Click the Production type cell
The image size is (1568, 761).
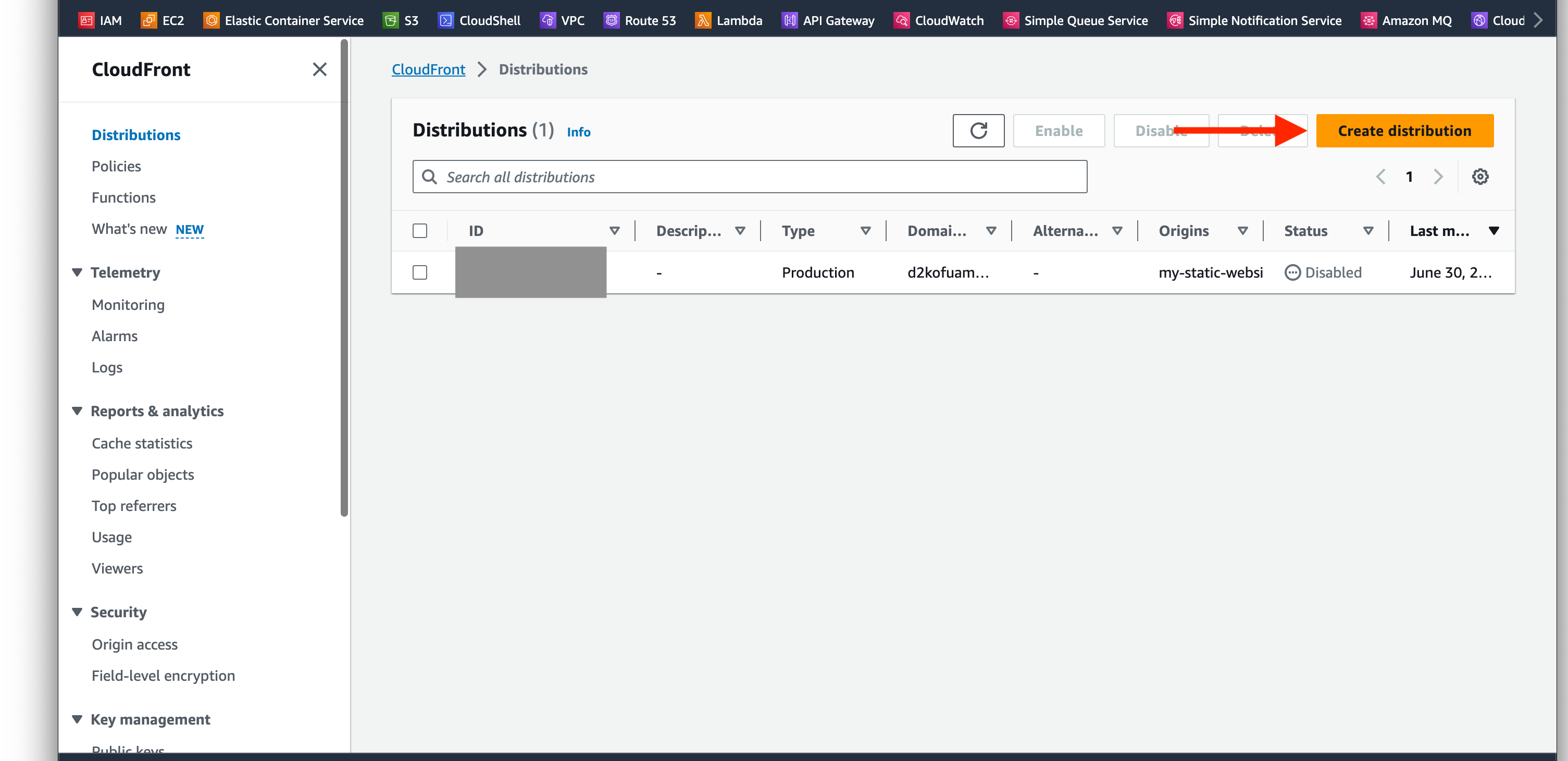(x=817, y=272)
